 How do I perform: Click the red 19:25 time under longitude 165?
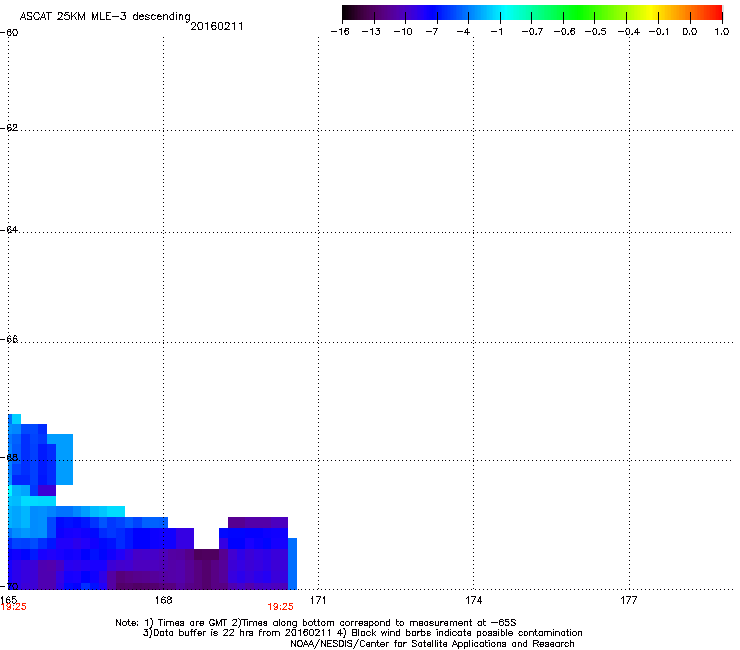[14, 607]
